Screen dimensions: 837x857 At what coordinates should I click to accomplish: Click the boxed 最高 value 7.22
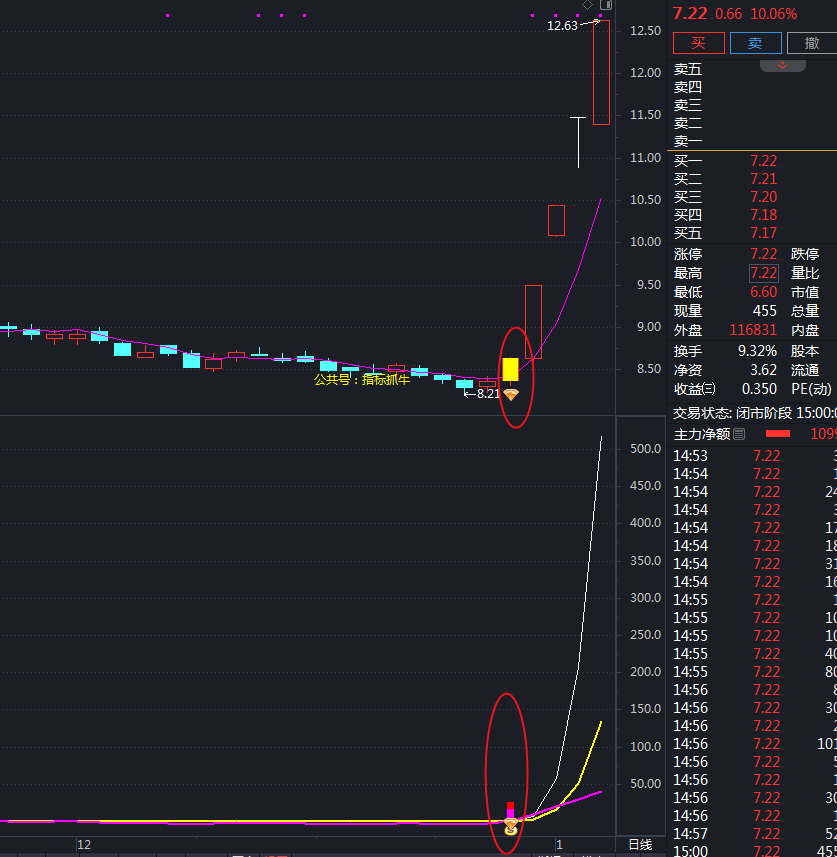(x=764, y=273)
